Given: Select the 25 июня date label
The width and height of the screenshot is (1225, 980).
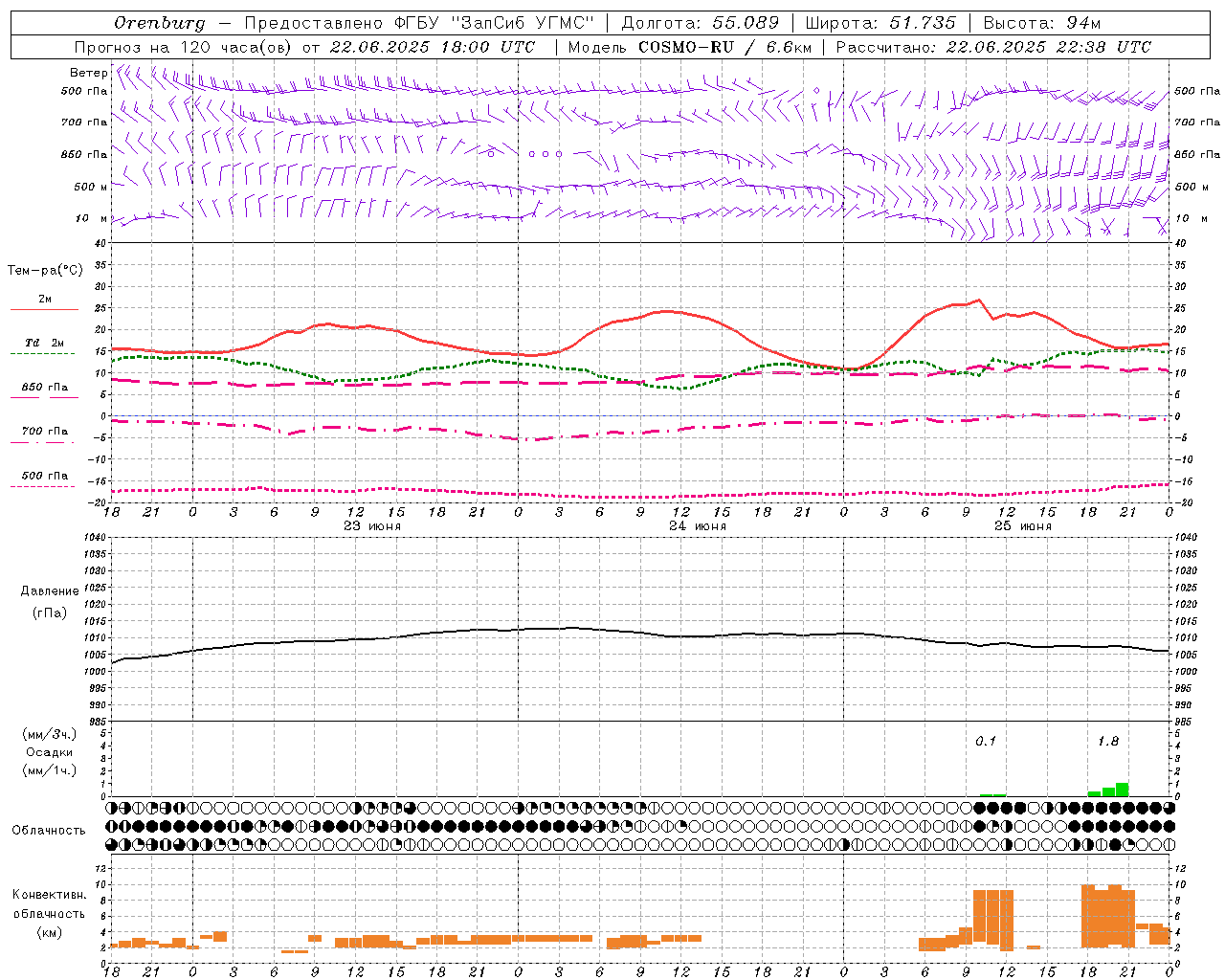Looking at the screenshot, I should (x=1022, y=526).
